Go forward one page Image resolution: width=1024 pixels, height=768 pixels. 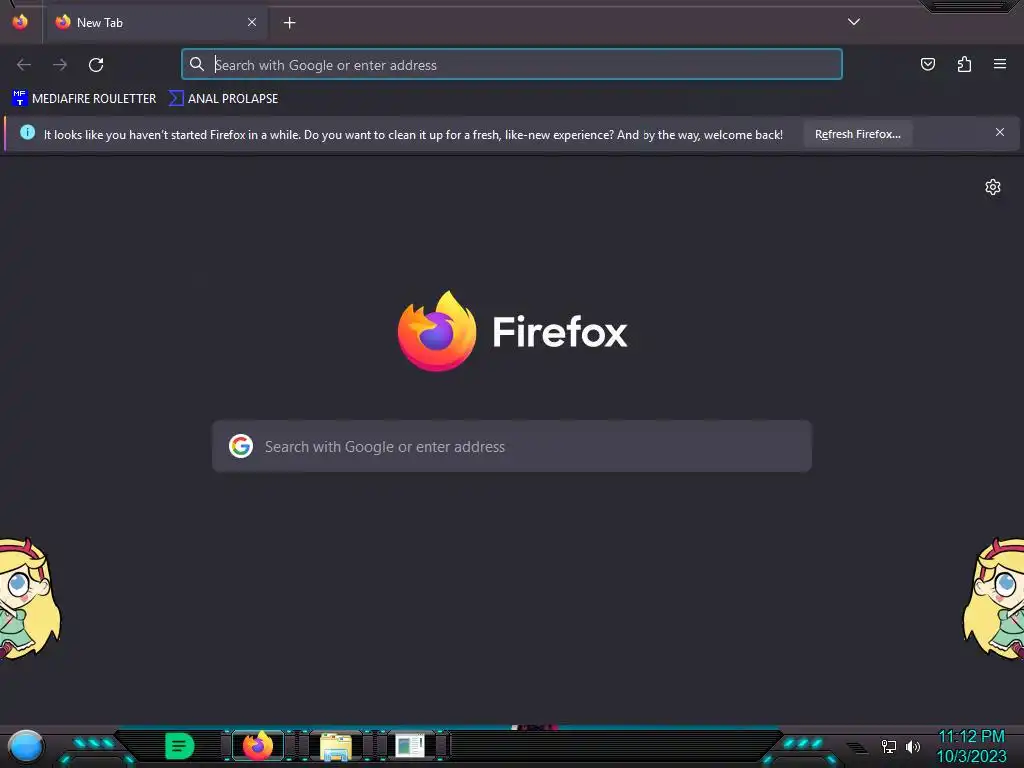pyautogui.click(x=60, y=65)
